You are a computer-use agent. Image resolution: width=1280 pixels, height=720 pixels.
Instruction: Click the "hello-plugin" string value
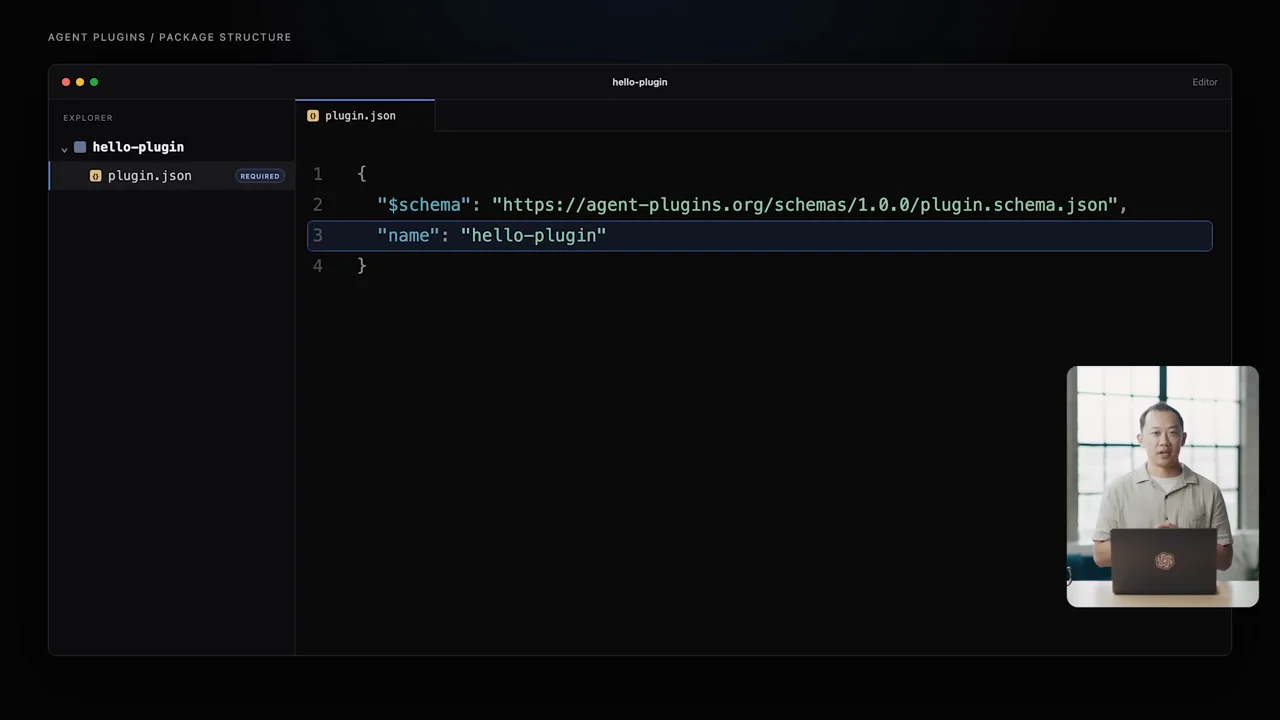click(534, 235)
